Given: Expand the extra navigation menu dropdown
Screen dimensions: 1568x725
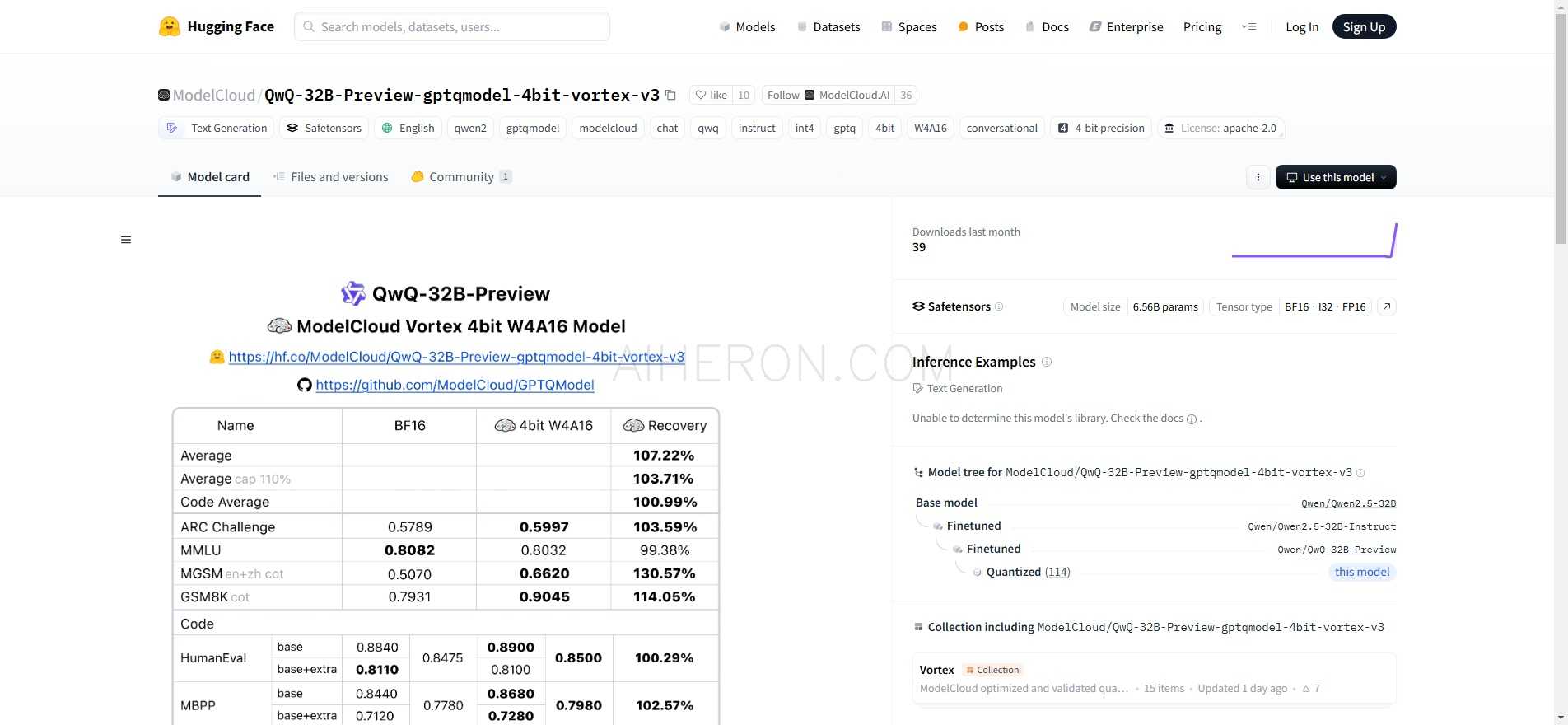Looking at the screenshot, I should 1248,26.
